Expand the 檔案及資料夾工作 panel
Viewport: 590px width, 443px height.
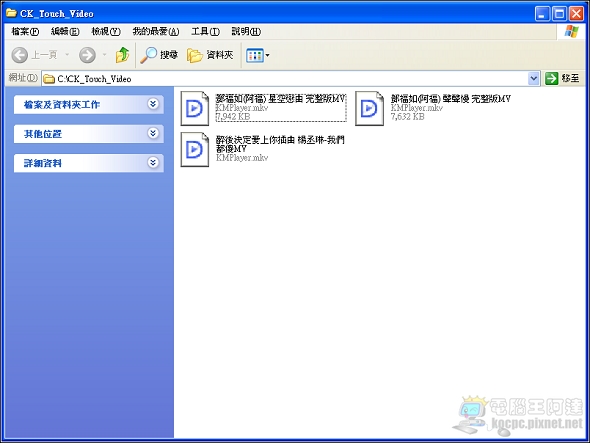tap(89, 104)
